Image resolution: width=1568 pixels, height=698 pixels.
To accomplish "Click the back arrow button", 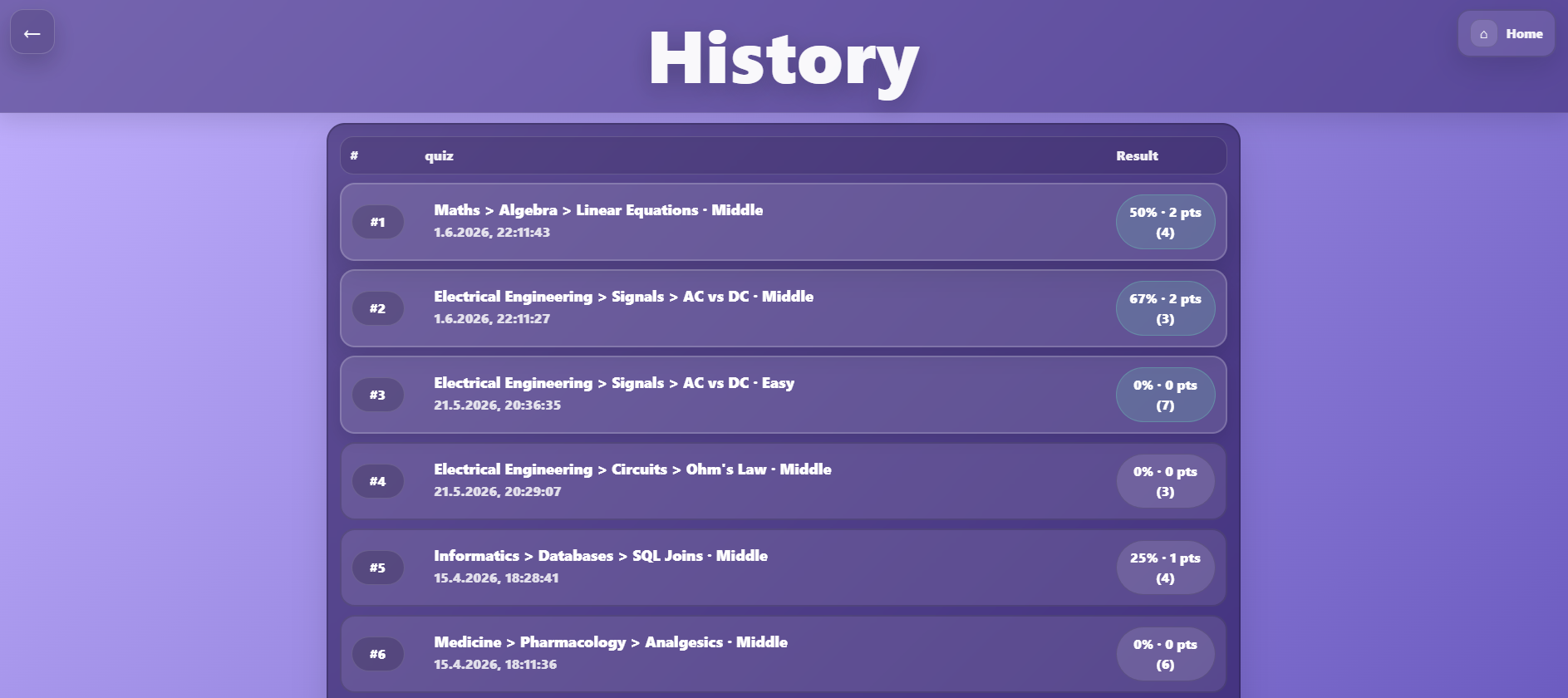I will (32, 32).
